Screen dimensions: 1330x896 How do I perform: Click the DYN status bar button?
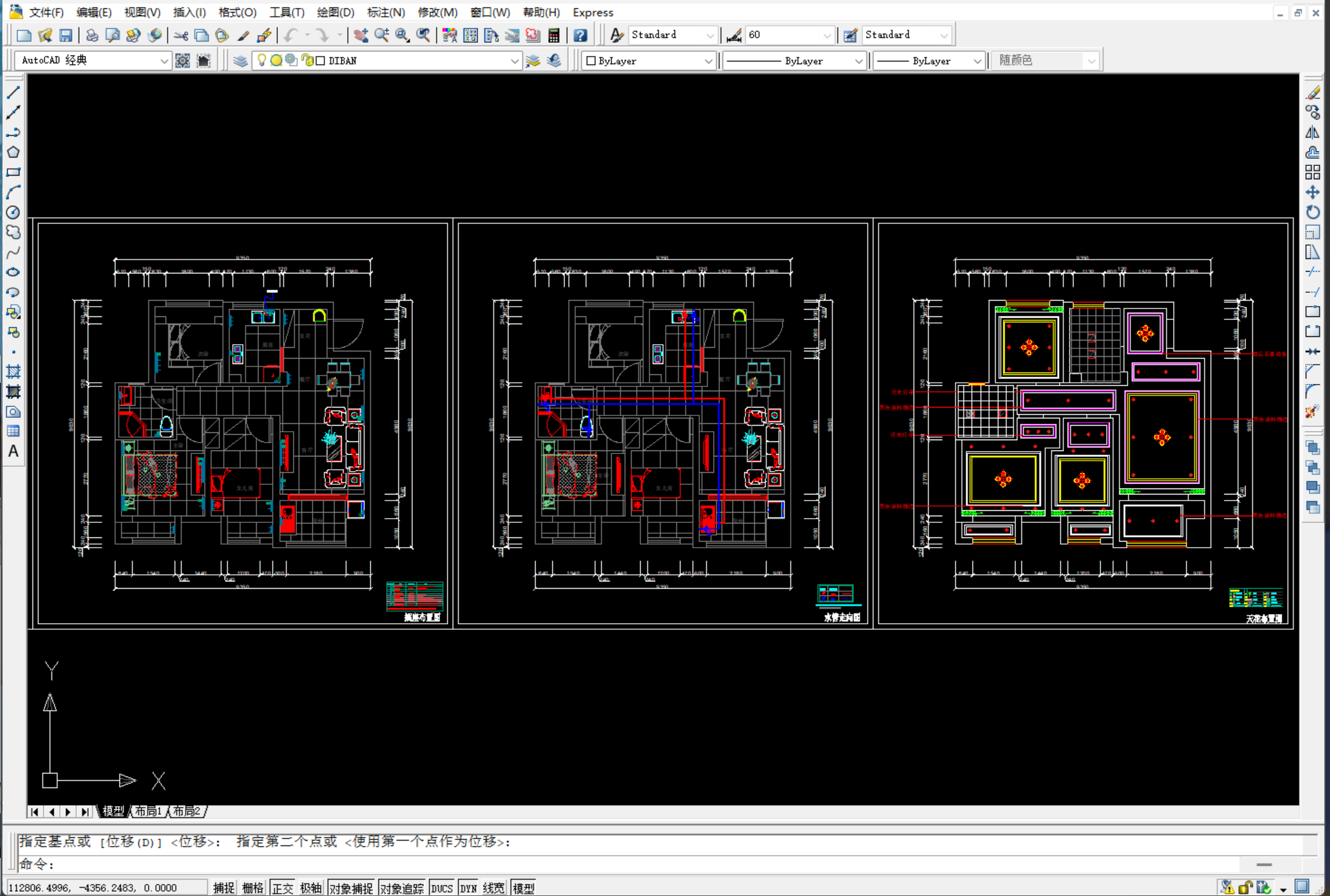[468, 888]
